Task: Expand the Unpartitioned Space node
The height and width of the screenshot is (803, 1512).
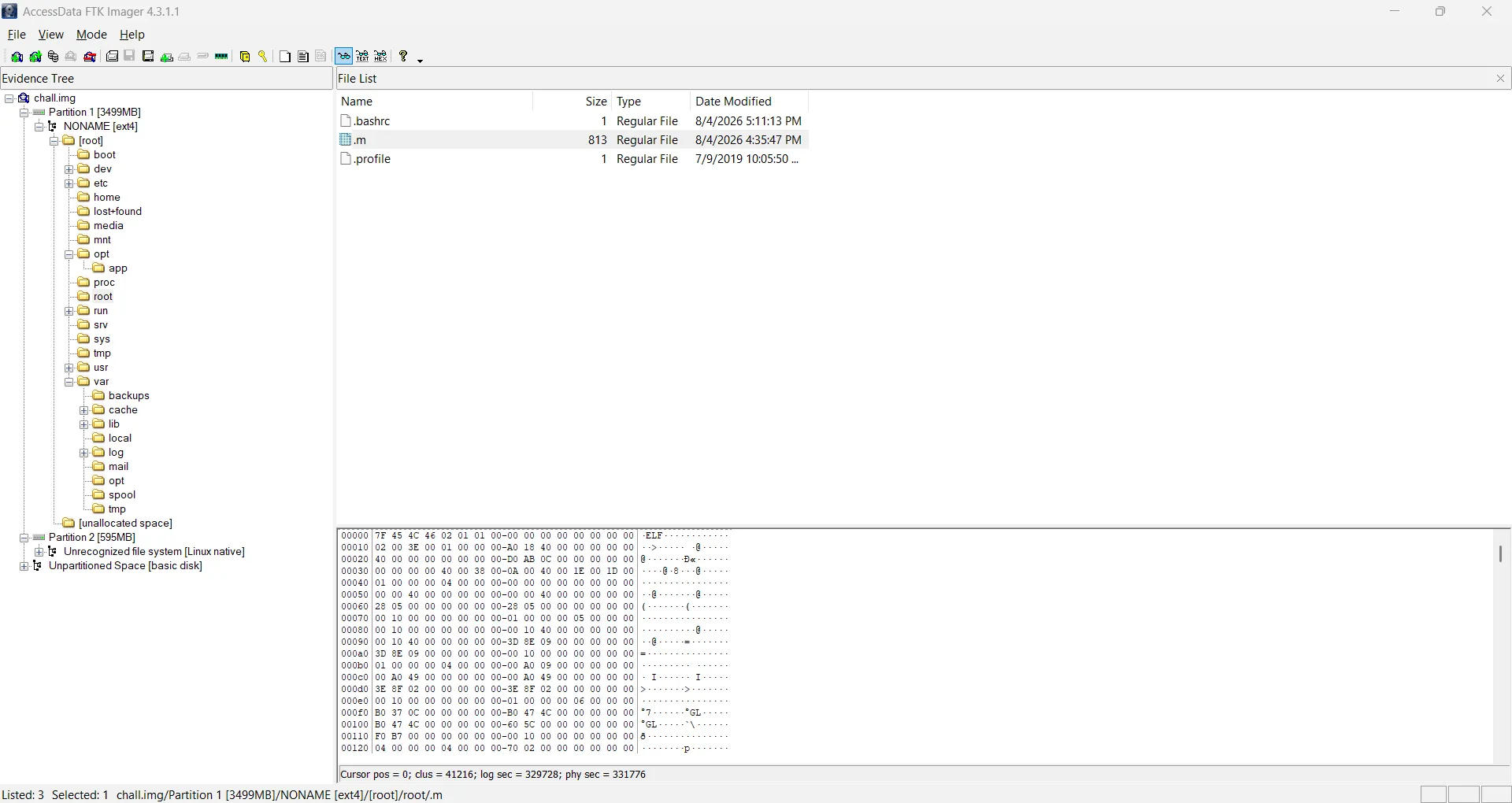Action: coord(24,566)
